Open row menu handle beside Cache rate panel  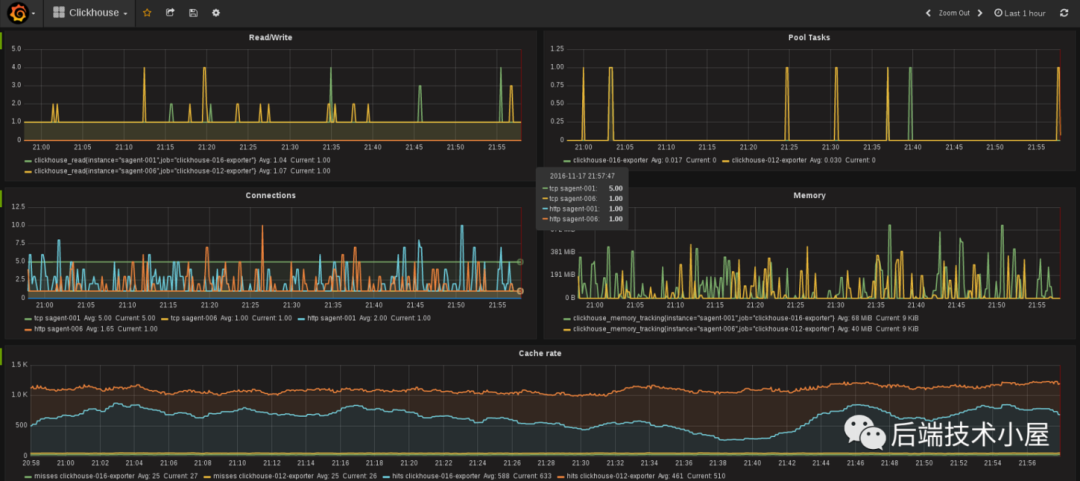point(1,356)
